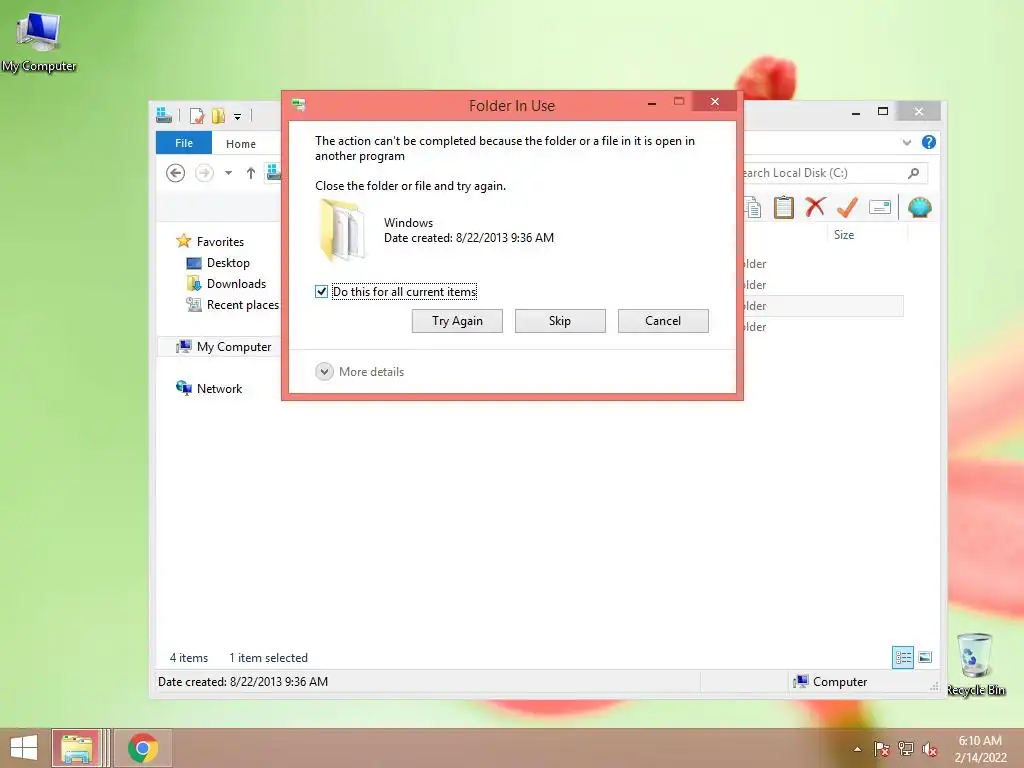Screen dimensions: 1024x768
Task: Click the orange checkmark Properties icon
Action: 847,208
